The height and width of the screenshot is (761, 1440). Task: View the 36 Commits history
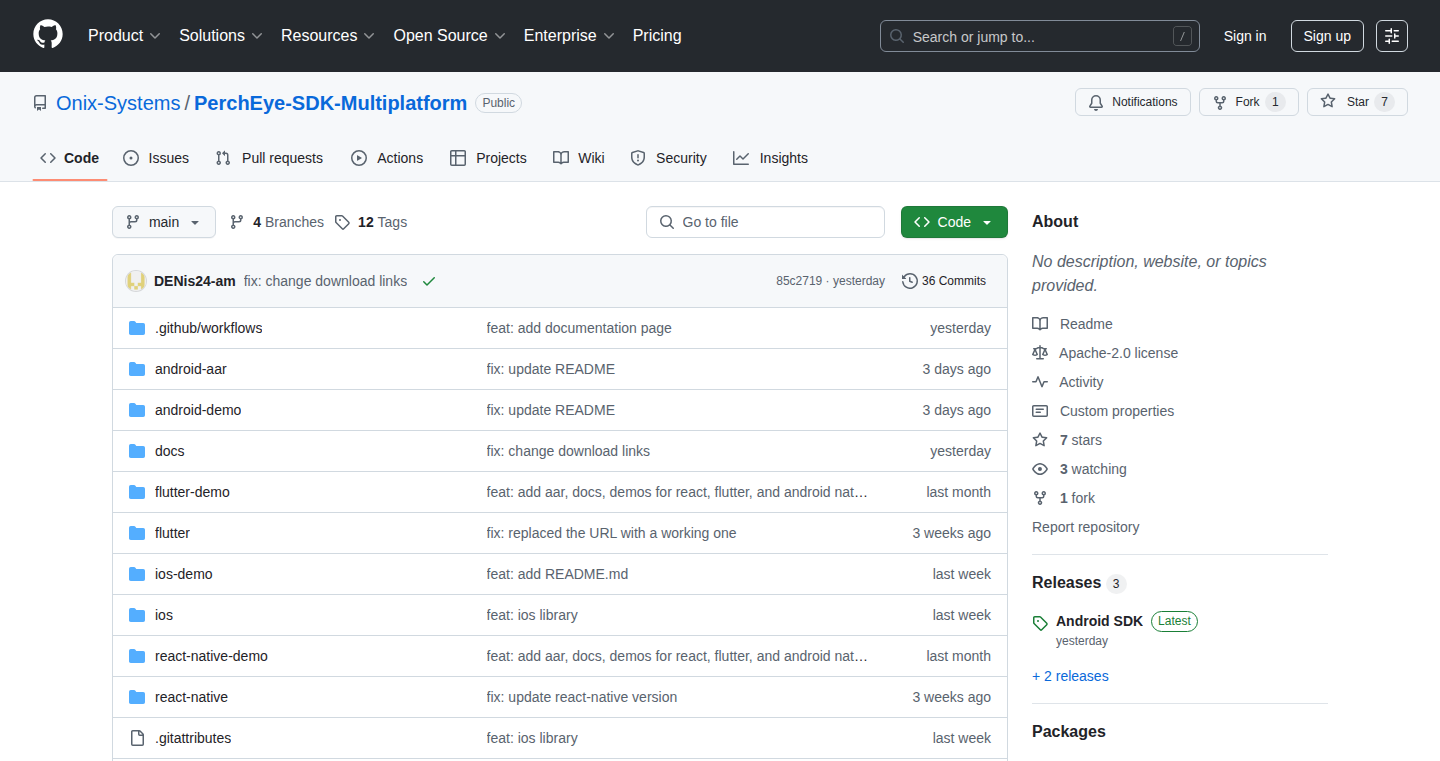(x=944, y=281)
